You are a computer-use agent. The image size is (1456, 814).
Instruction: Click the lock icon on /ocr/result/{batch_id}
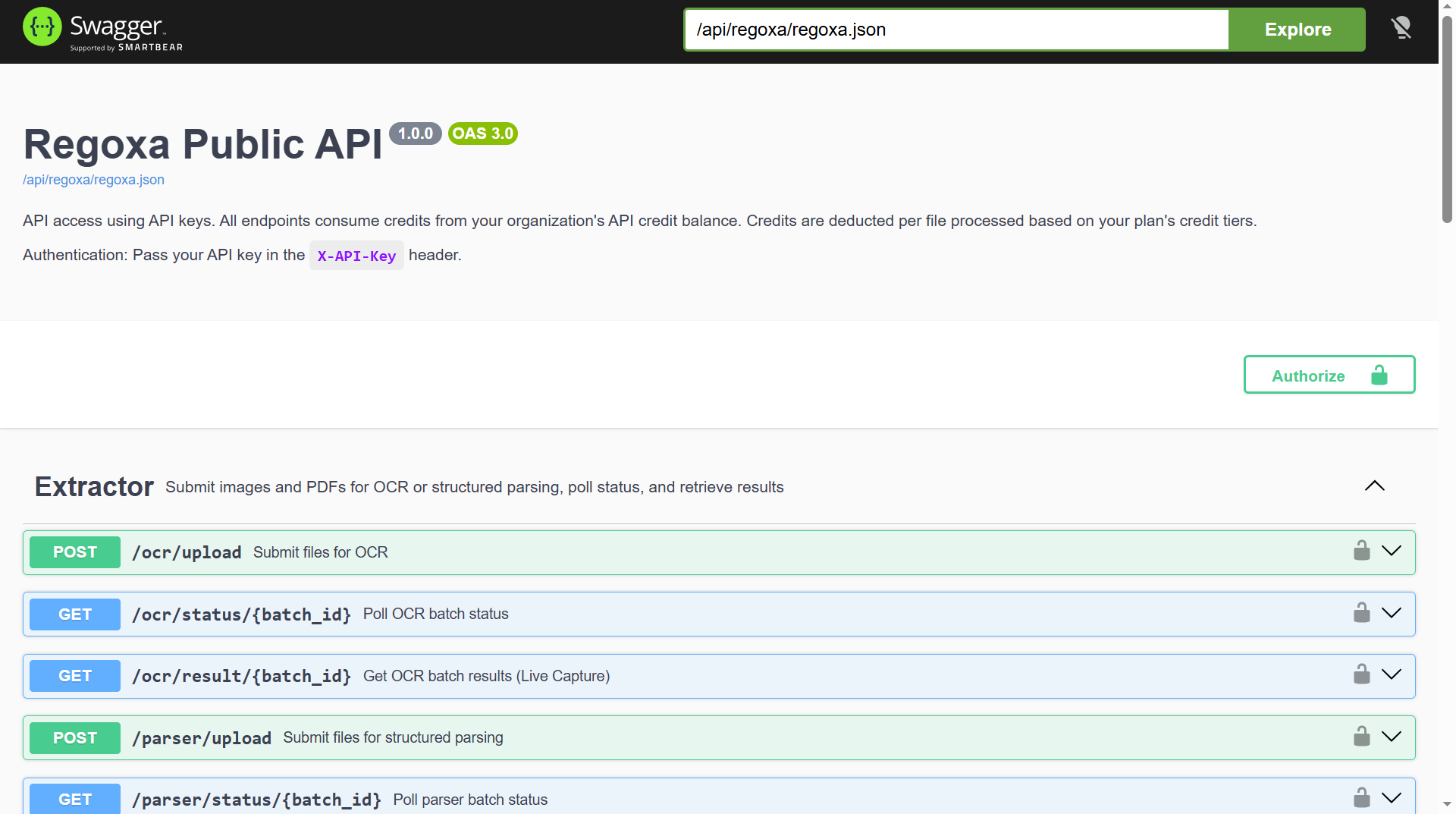tap(1362, 674)
